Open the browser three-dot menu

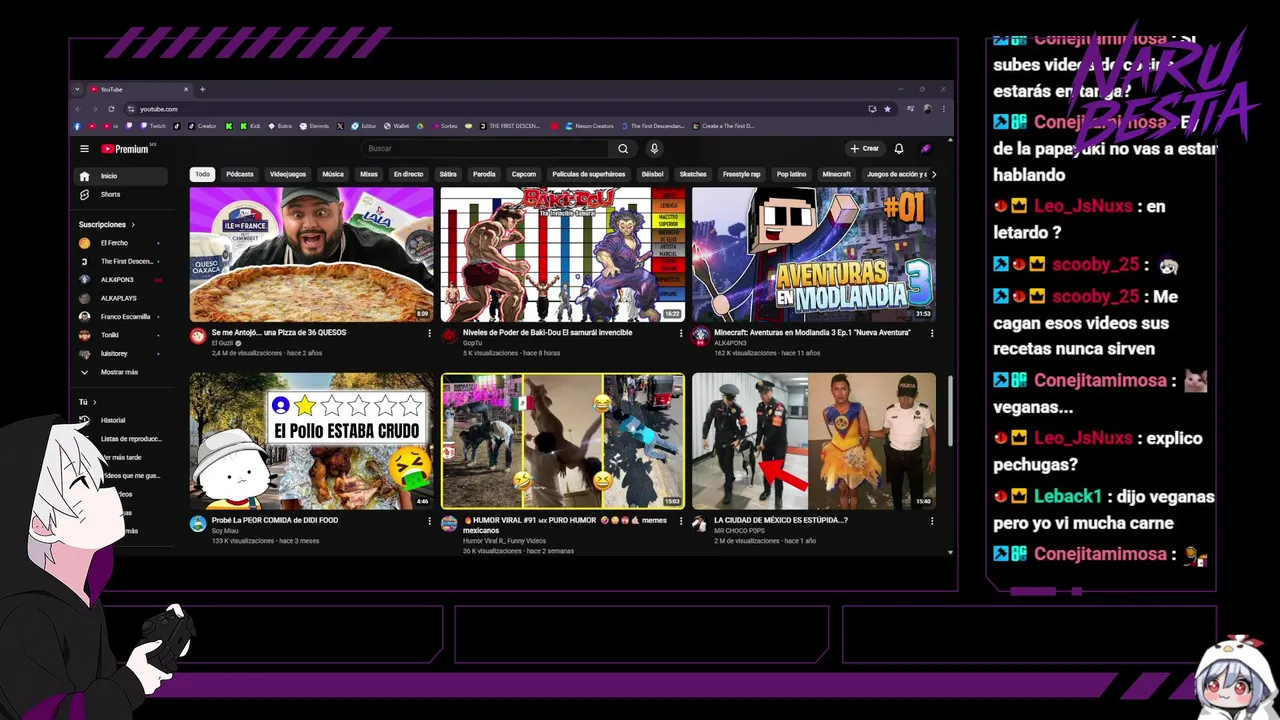[943, 109]
